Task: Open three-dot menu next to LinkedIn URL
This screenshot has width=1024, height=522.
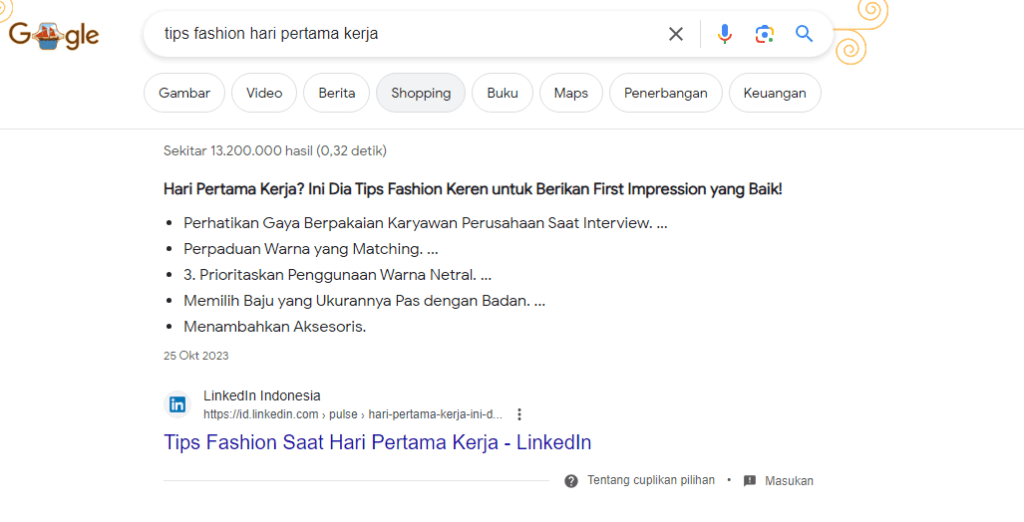Action: [x=519, y=414]
